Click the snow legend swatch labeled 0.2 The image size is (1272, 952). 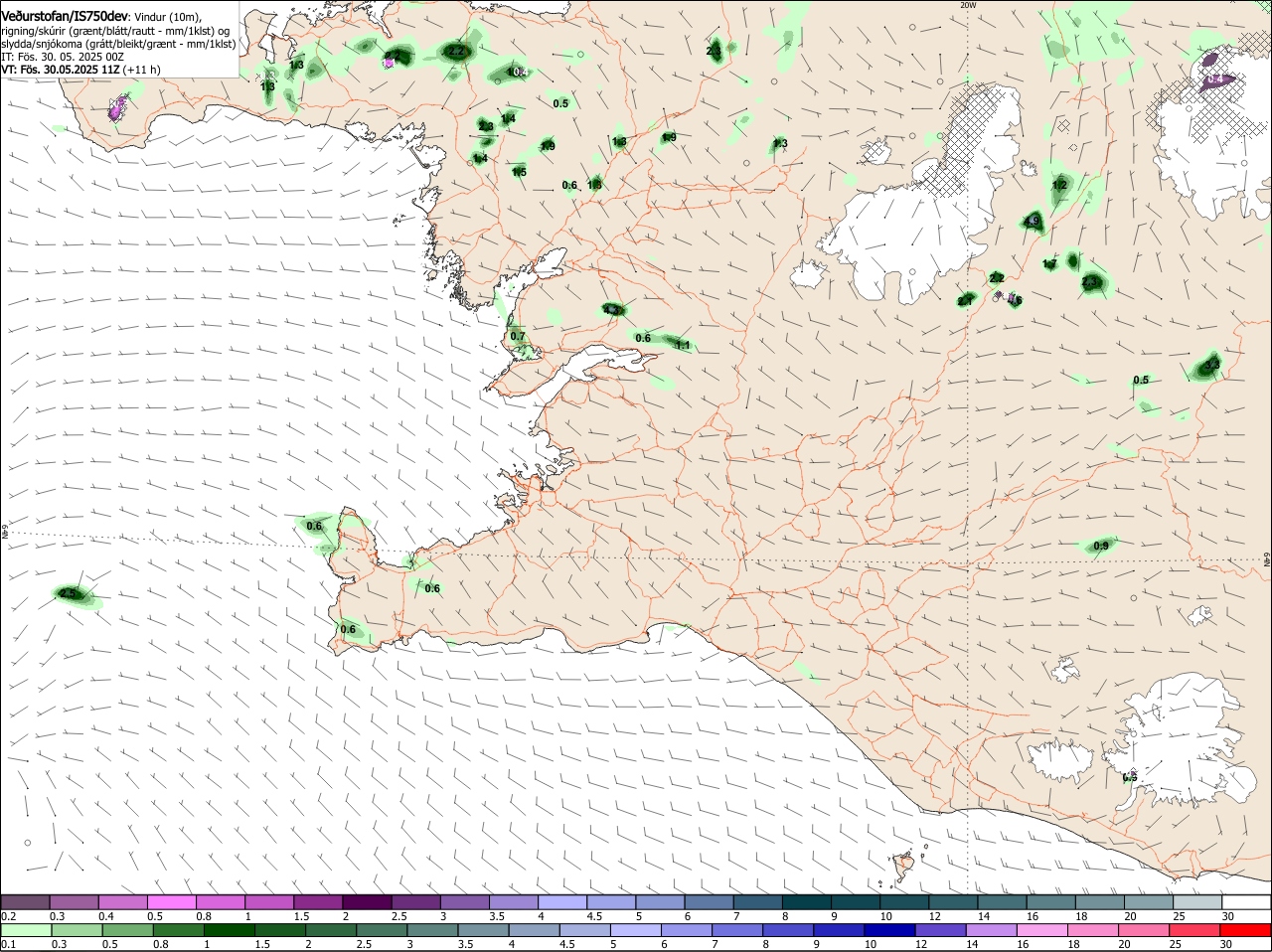[25, 902]
